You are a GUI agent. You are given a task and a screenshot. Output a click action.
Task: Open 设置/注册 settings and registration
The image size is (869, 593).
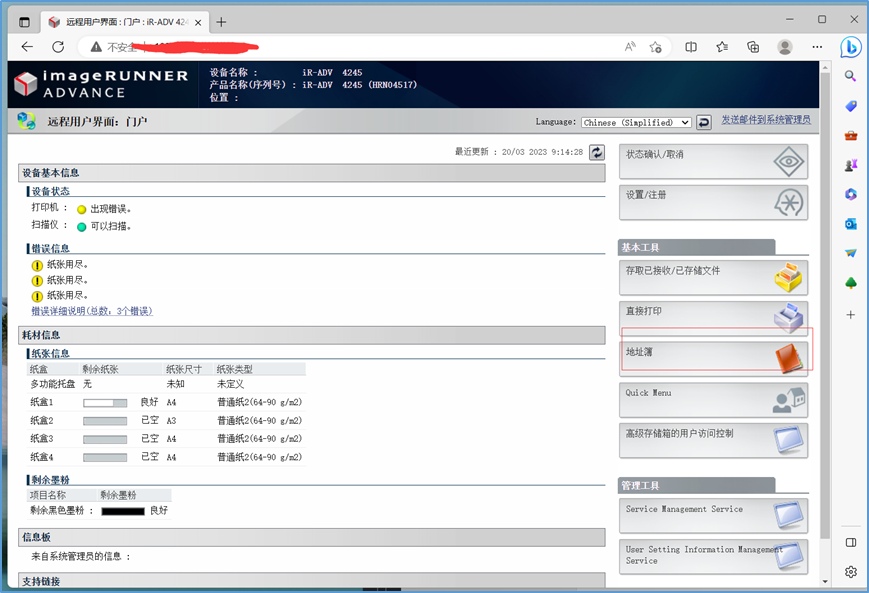pos(713,201)
